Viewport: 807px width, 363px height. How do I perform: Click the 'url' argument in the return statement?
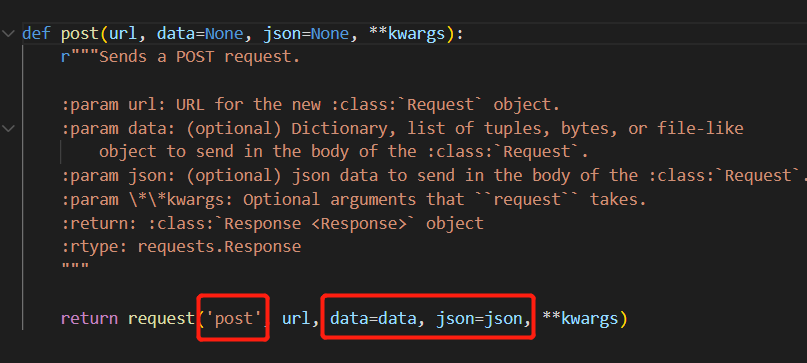click(x=296, y=319)
